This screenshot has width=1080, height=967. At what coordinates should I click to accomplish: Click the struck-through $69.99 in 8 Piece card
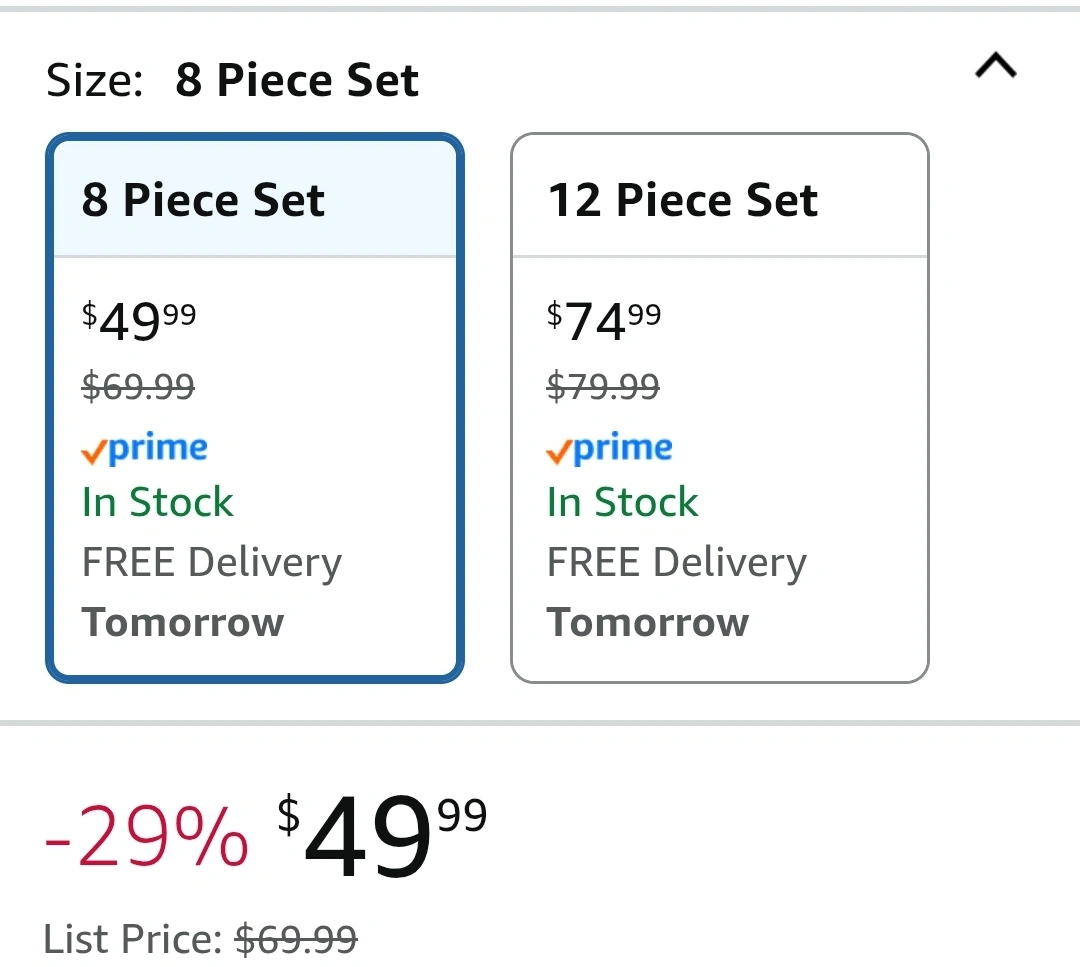(138, 386)
